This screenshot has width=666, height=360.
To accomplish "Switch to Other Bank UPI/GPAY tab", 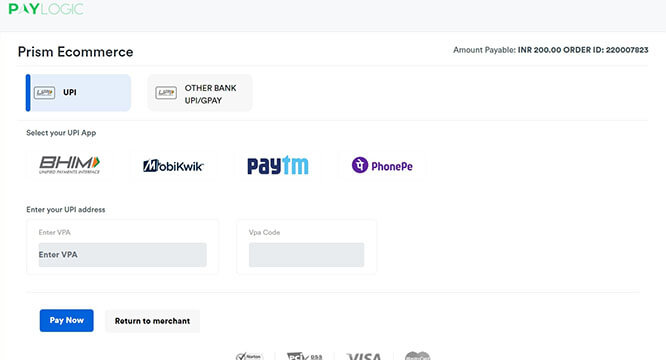I will (x=200, y=93).
